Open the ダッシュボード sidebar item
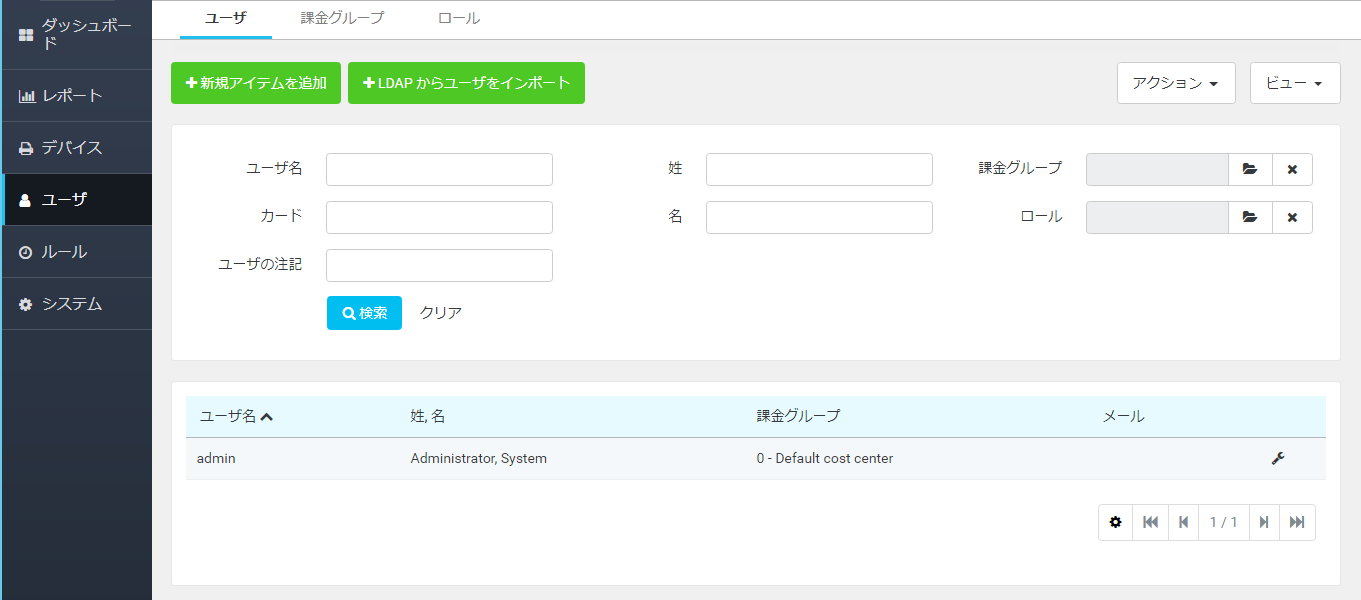Screen dimensions: 1361x600 click(77, 34)
